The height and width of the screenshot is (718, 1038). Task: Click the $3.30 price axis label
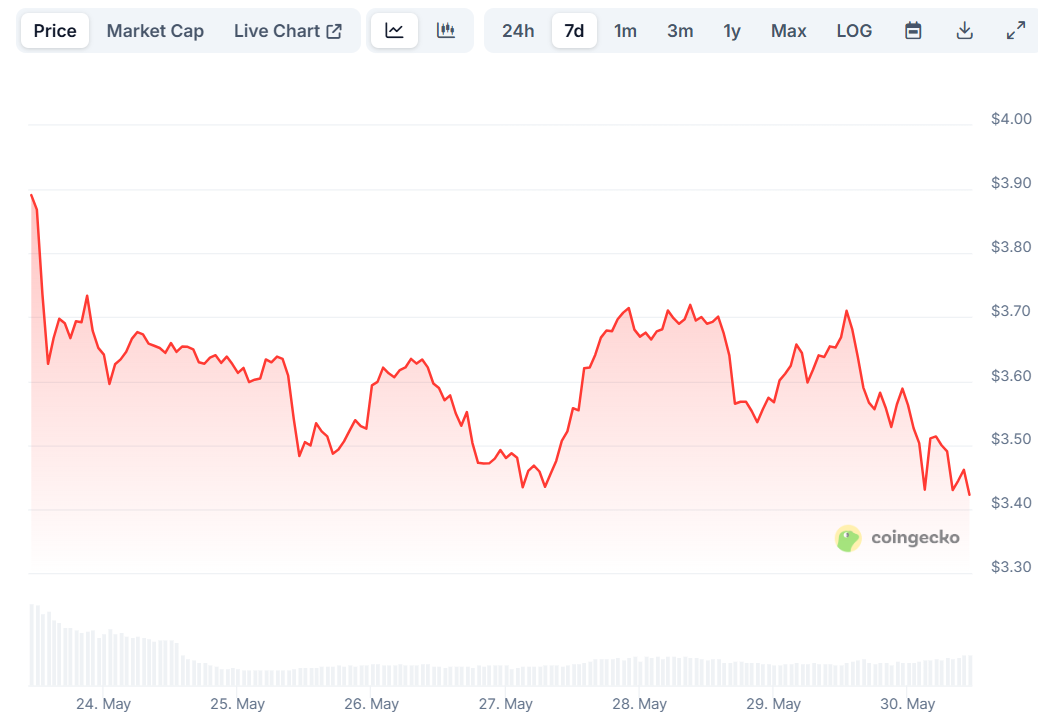tap(1011, 567)
